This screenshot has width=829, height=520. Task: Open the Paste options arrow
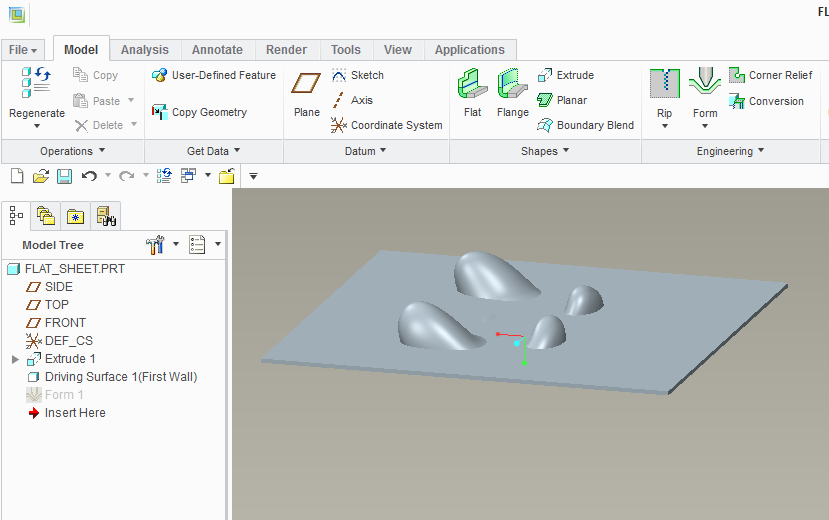[131, 100]
